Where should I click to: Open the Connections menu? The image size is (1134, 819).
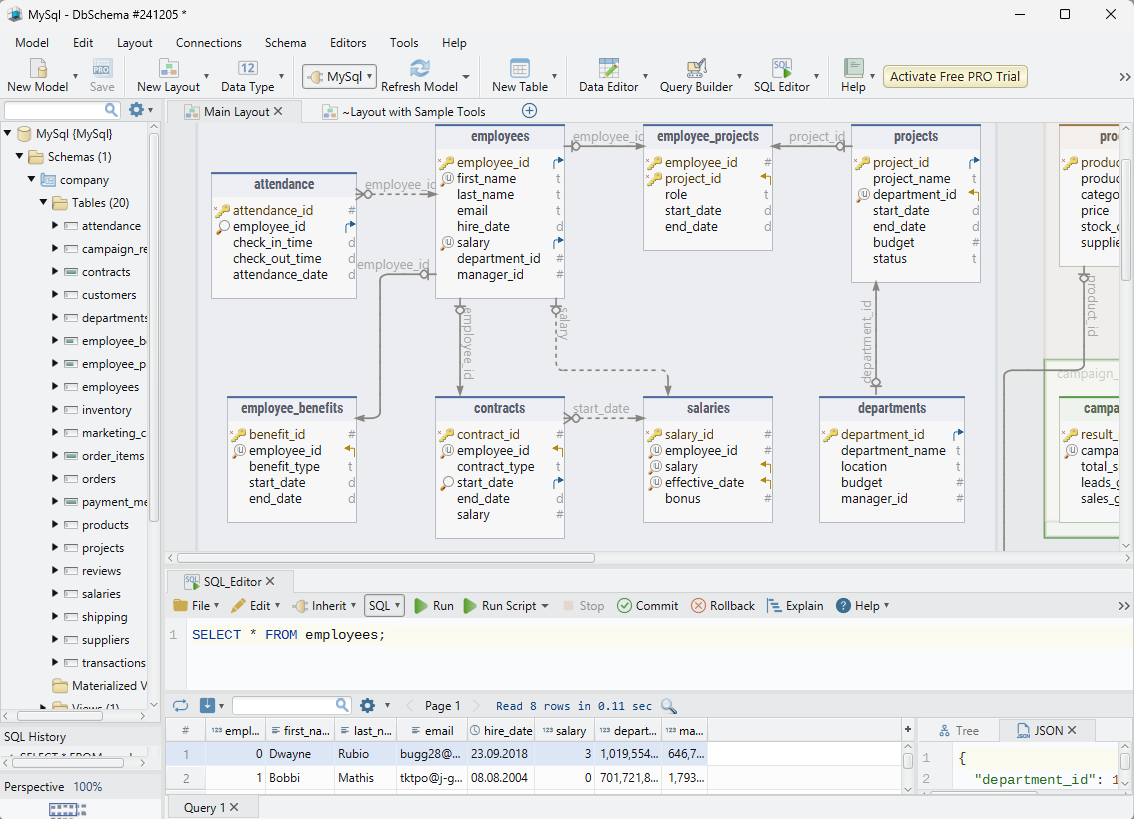point(208,43)
